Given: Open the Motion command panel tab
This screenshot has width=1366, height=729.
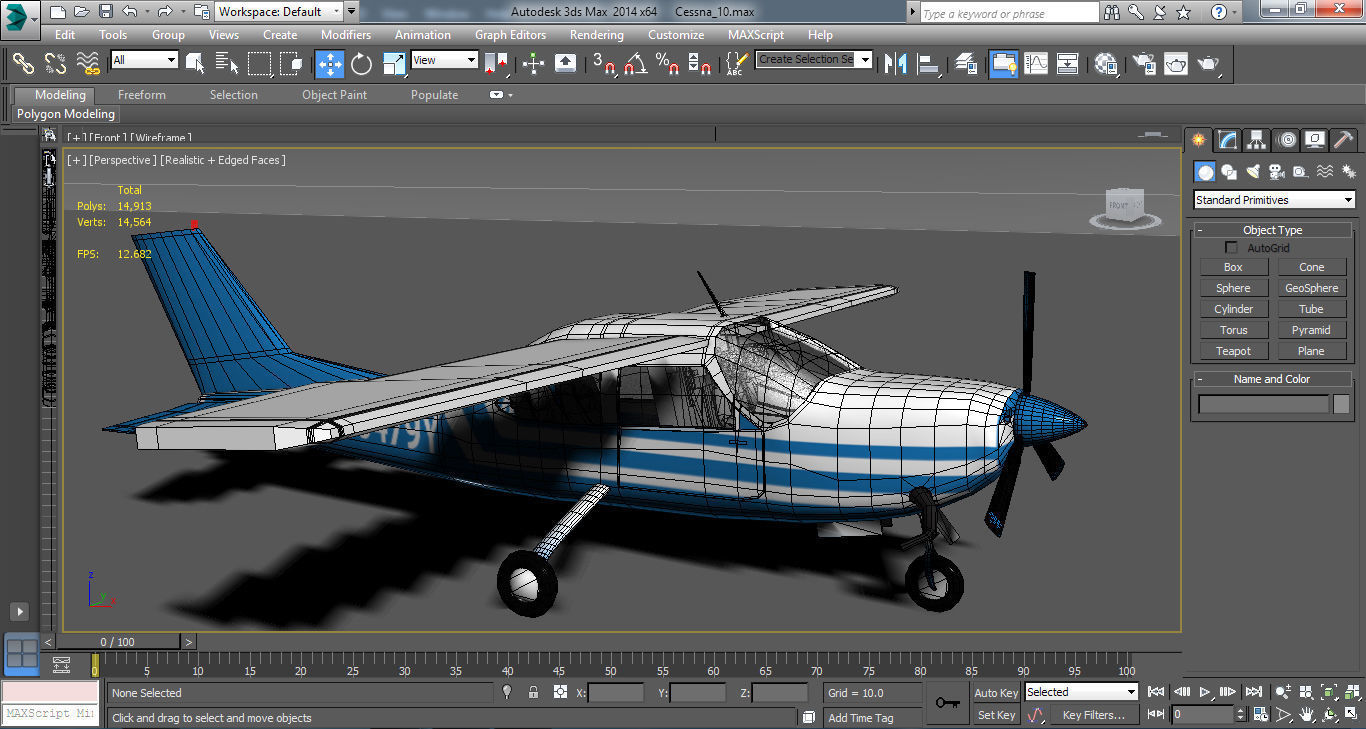Looking at the screenshot, I should point(1286,140).
